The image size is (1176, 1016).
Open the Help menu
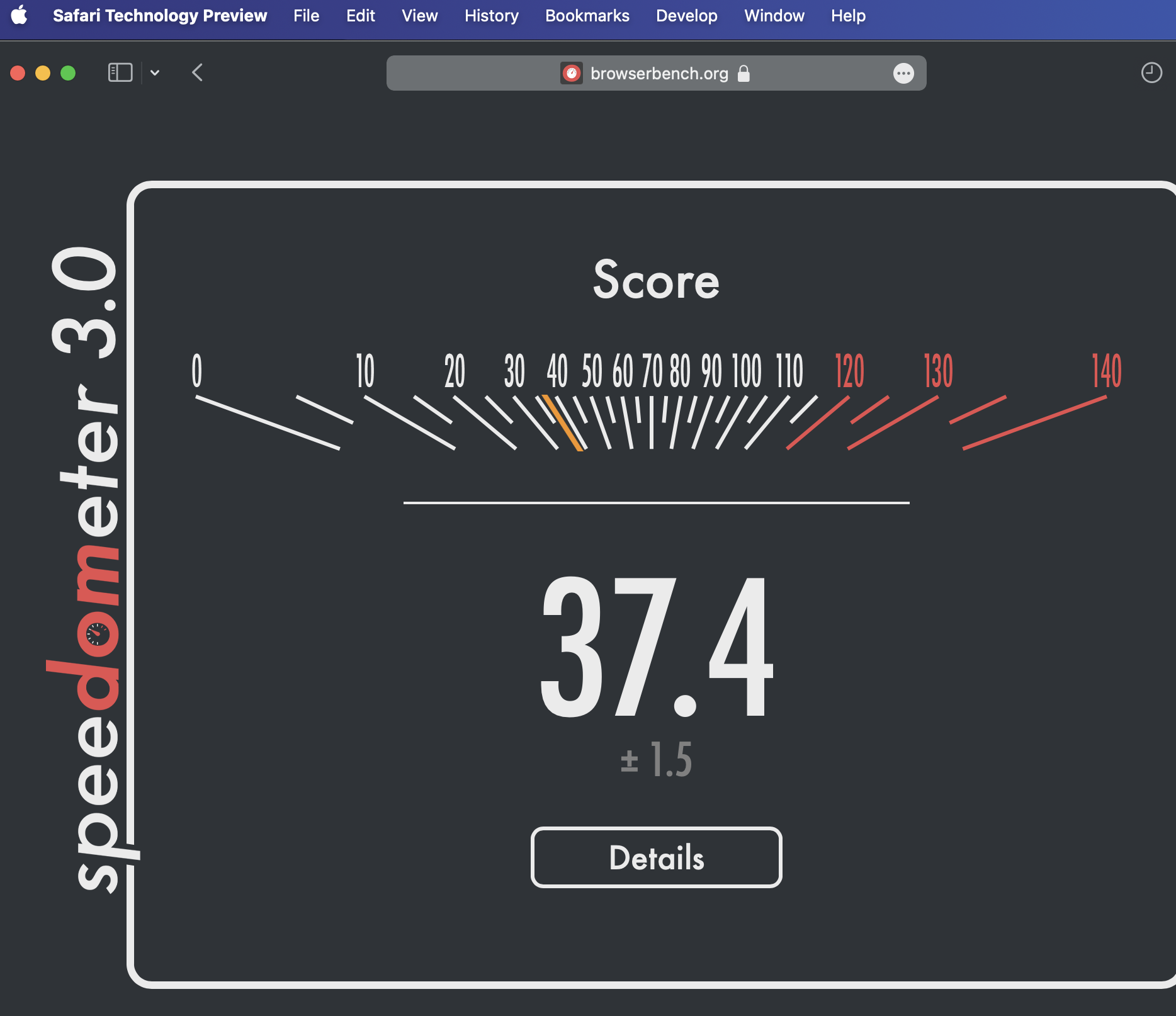pyautogui.click(x=848, y=16)
